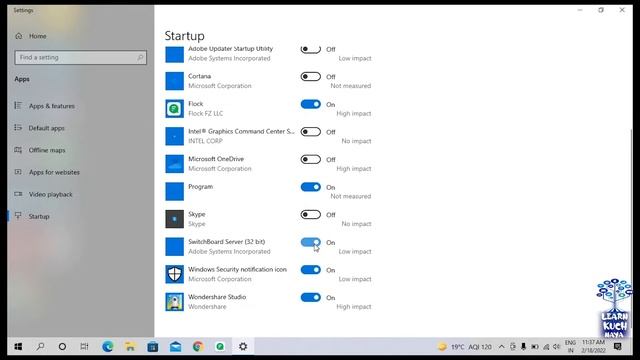Open Mail app from taskbar
This screenshot has height=360, width=640.
click(176, 347)
